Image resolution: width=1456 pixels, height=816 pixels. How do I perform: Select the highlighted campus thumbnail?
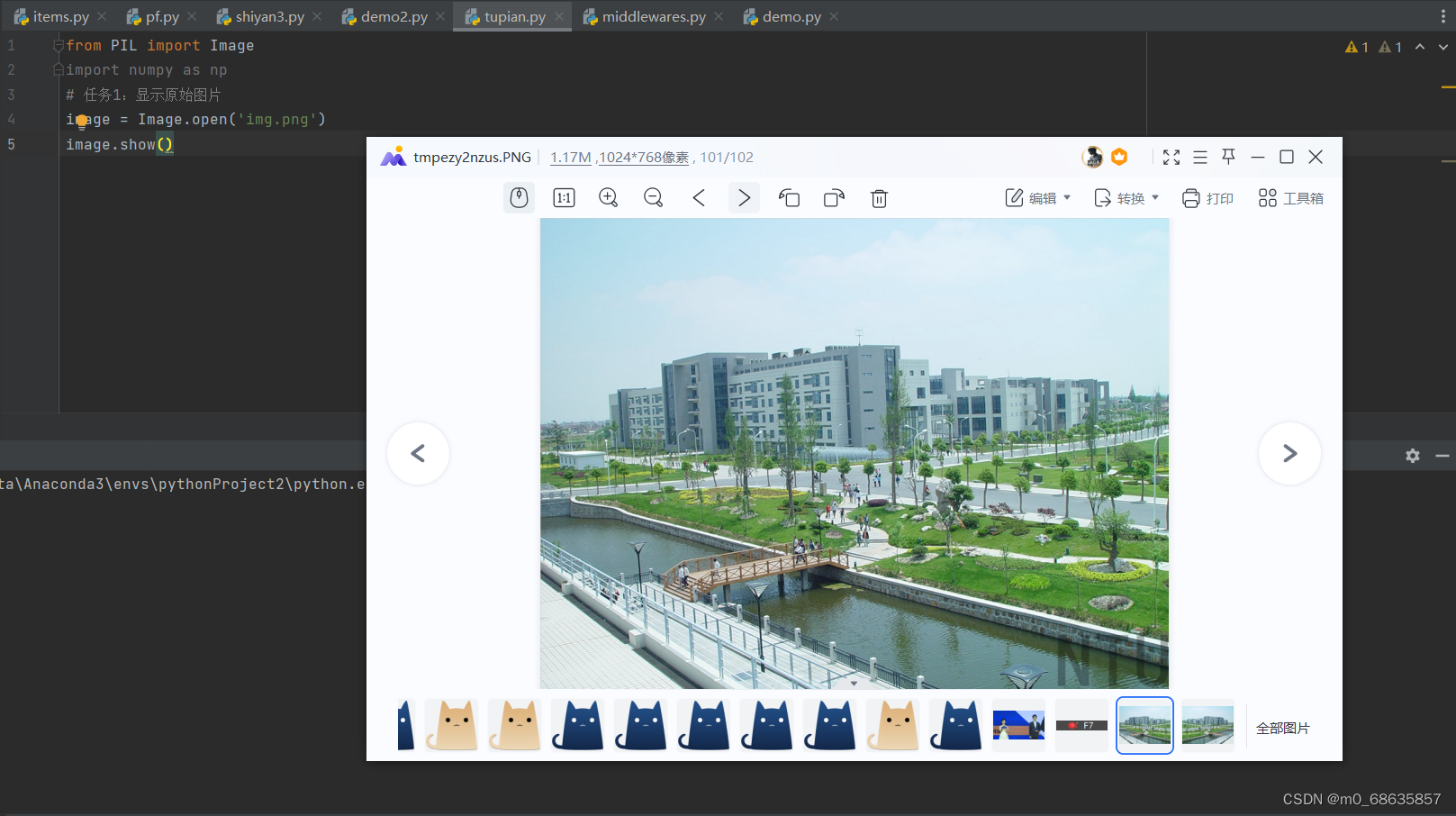click(1144, 725)
